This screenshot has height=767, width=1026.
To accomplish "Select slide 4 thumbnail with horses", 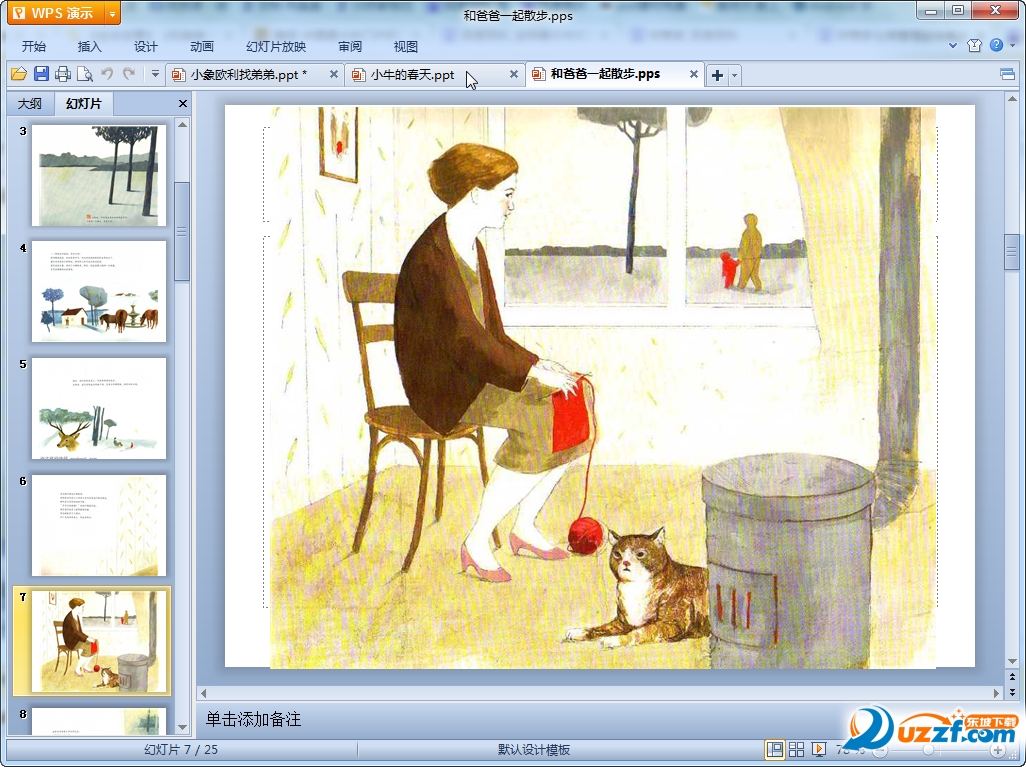I will 99,291.
